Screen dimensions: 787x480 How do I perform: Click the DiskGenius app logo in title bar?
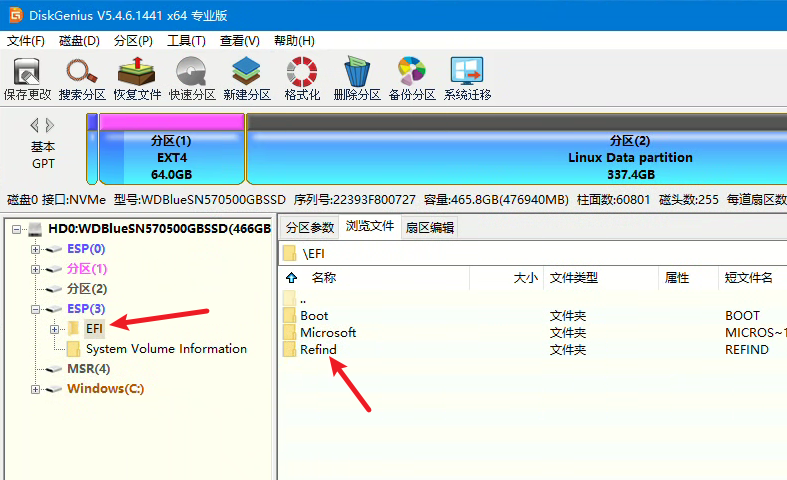[16, 15]
